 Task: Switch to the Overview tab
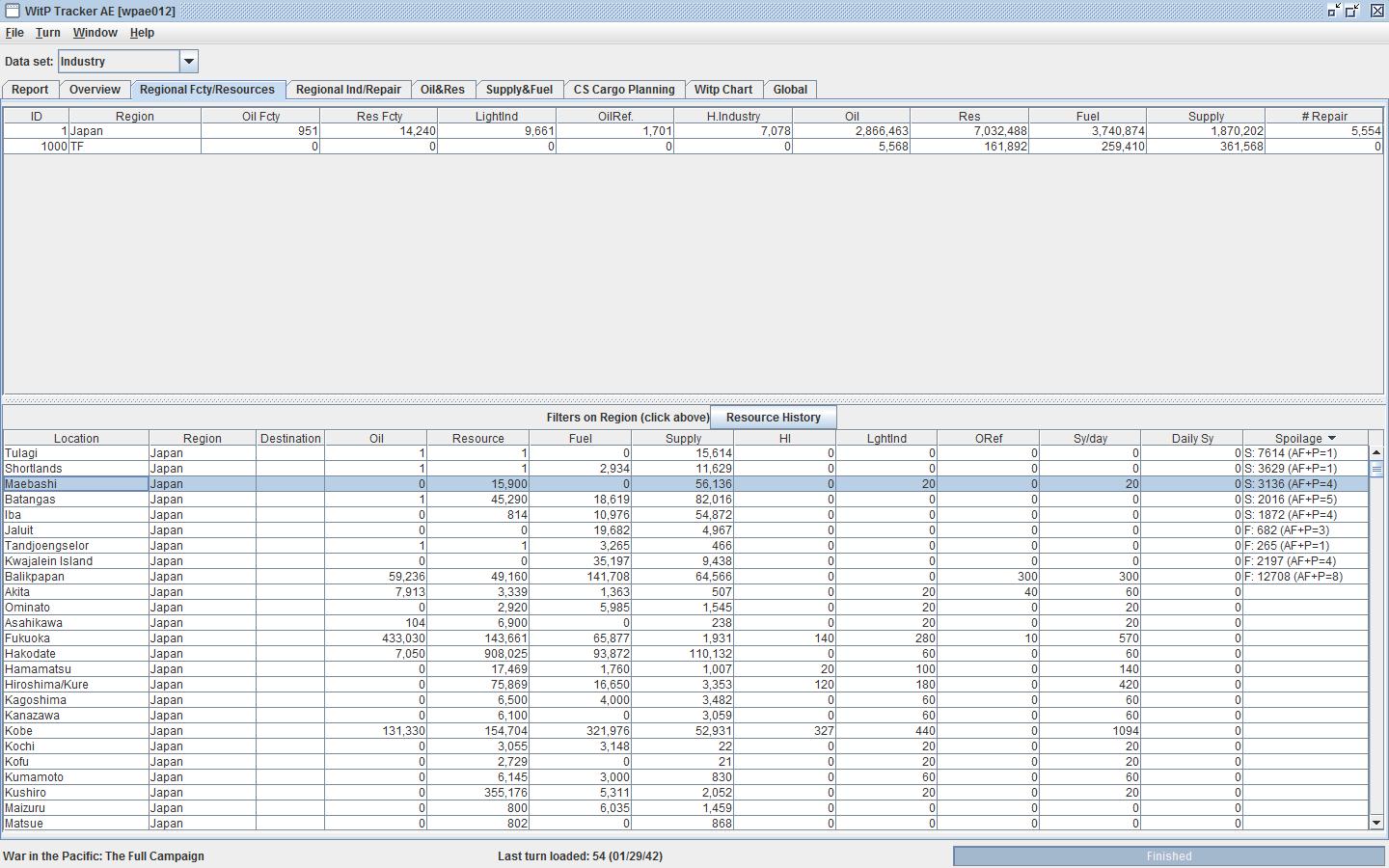point(95,90)
